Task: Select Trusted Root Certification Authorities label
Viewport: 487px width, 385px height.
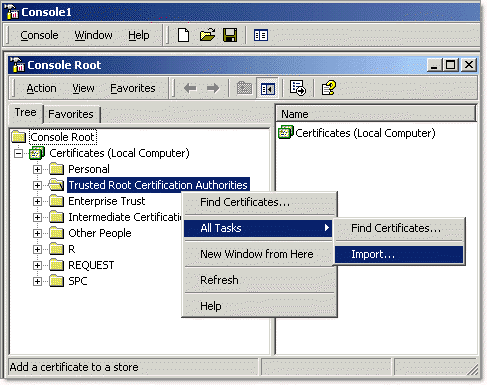Action: [x=158, y=185]
